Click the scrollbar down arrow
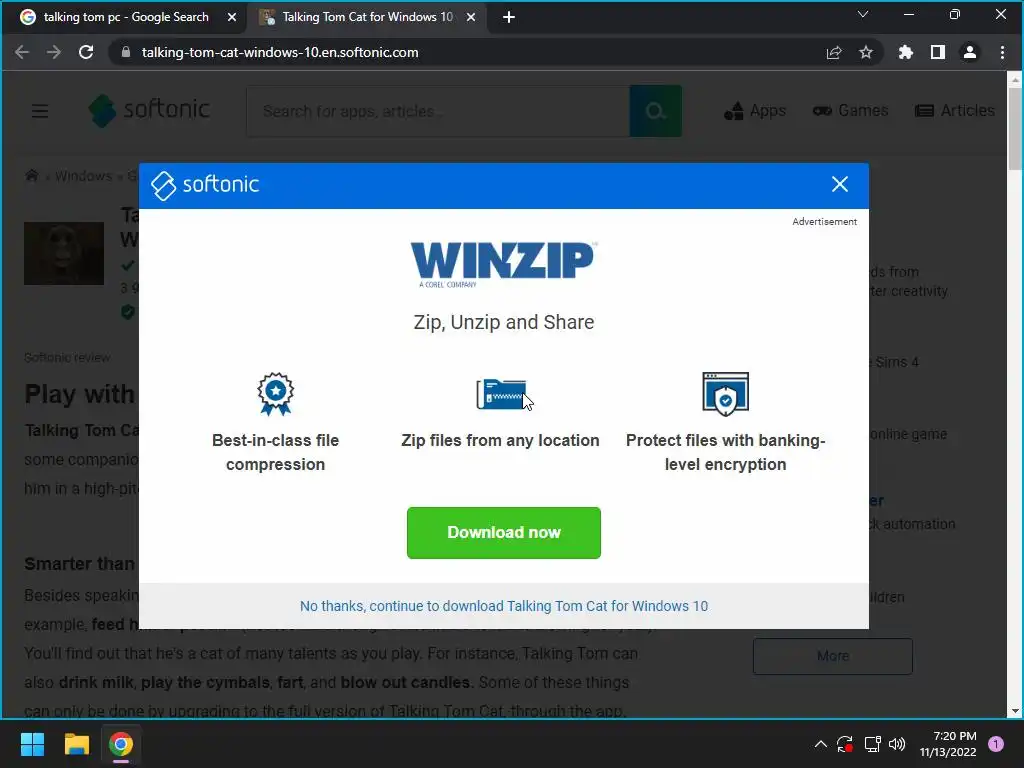 pos(1015,711)
